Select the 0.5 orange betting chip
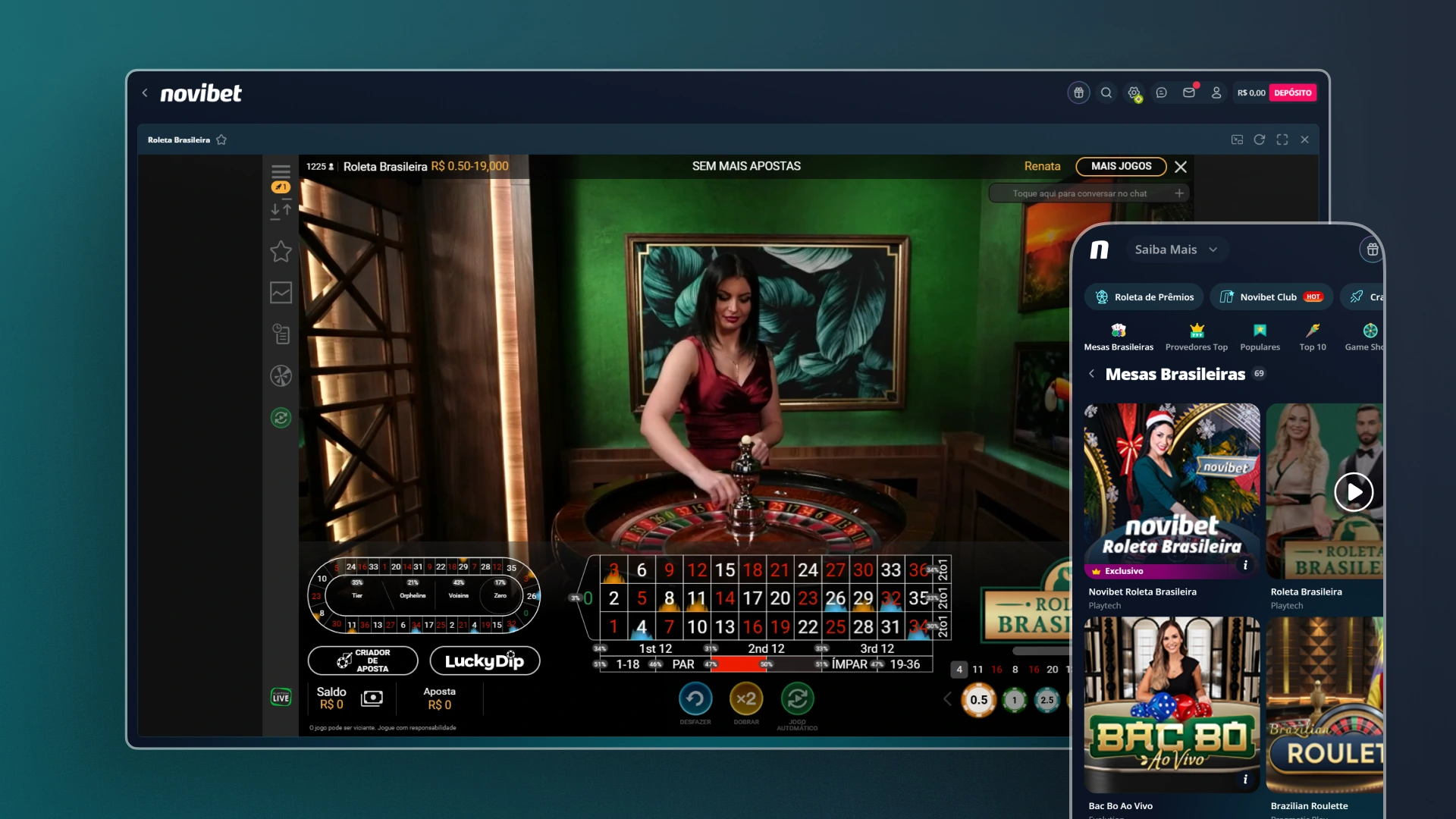 coord(979,700)
